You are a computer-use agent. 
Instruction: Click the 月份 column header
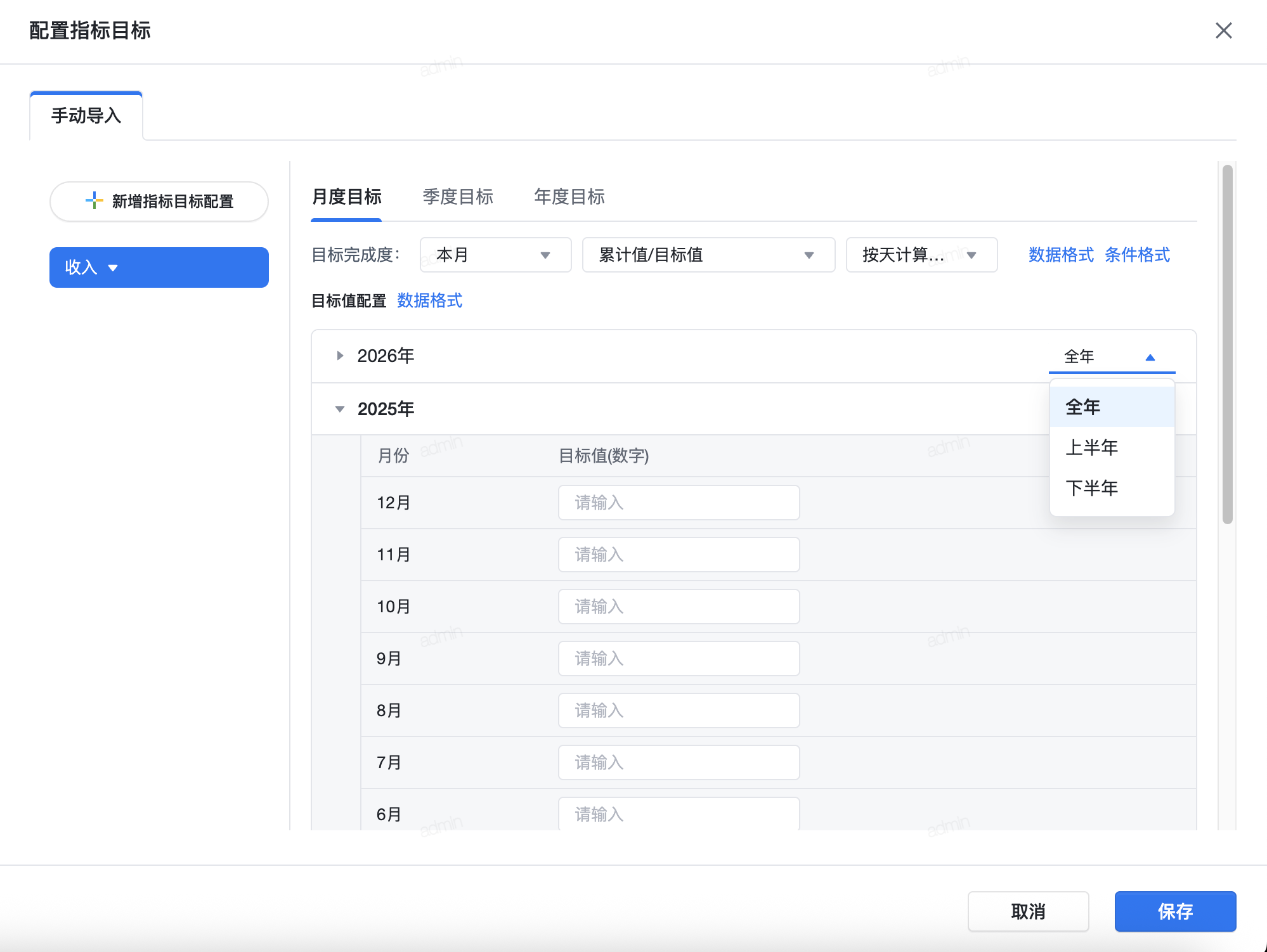point(393,456)
